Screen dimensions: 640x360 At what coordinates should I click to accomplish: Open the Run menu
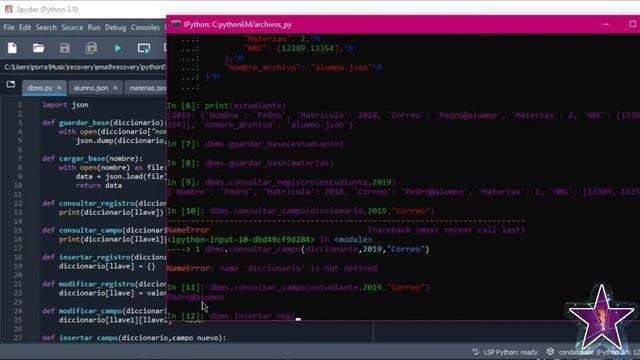click(94, 27)
